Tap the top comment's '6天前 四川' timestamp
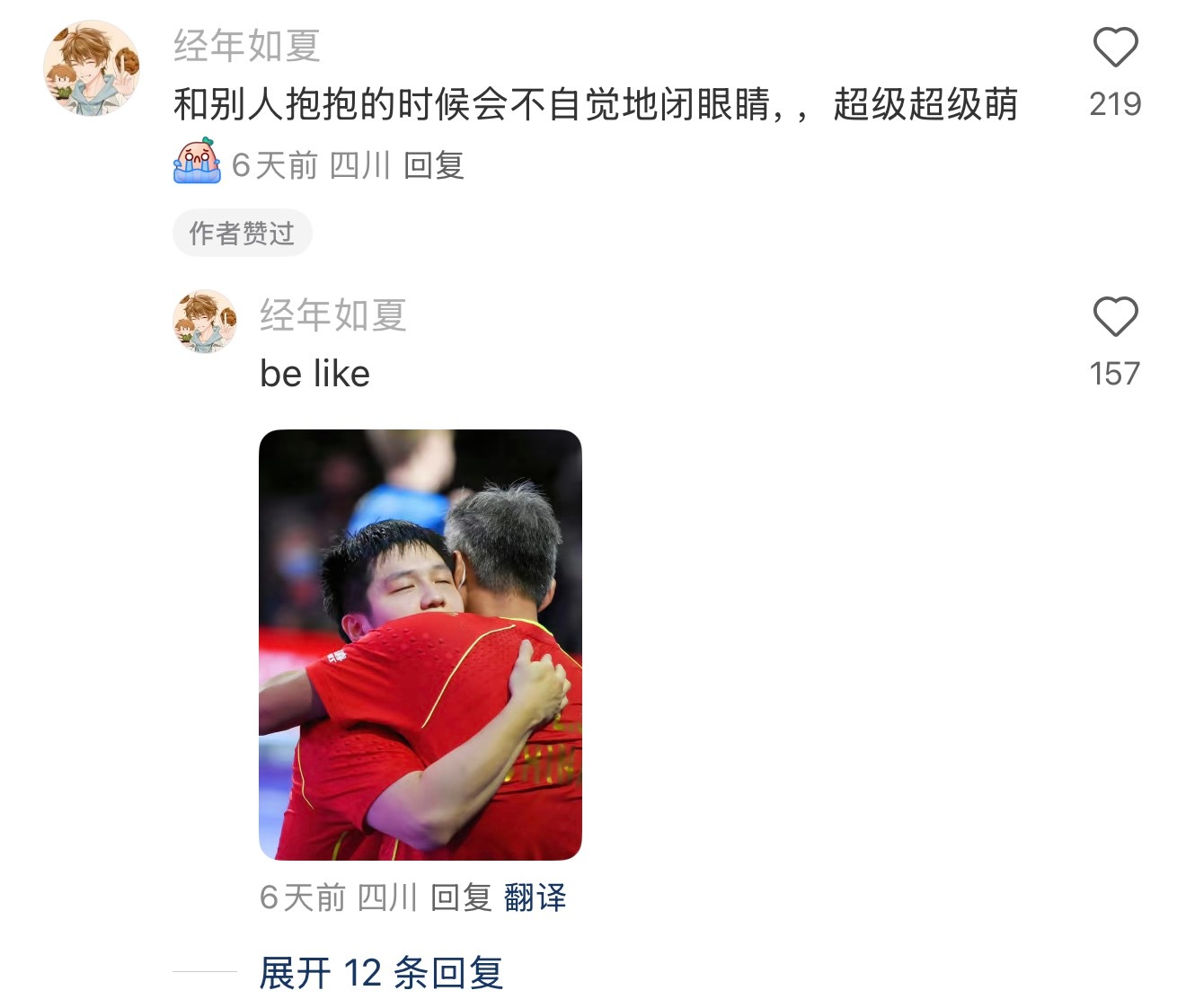Viewport: 1186px width, 1008px height. 311,165
